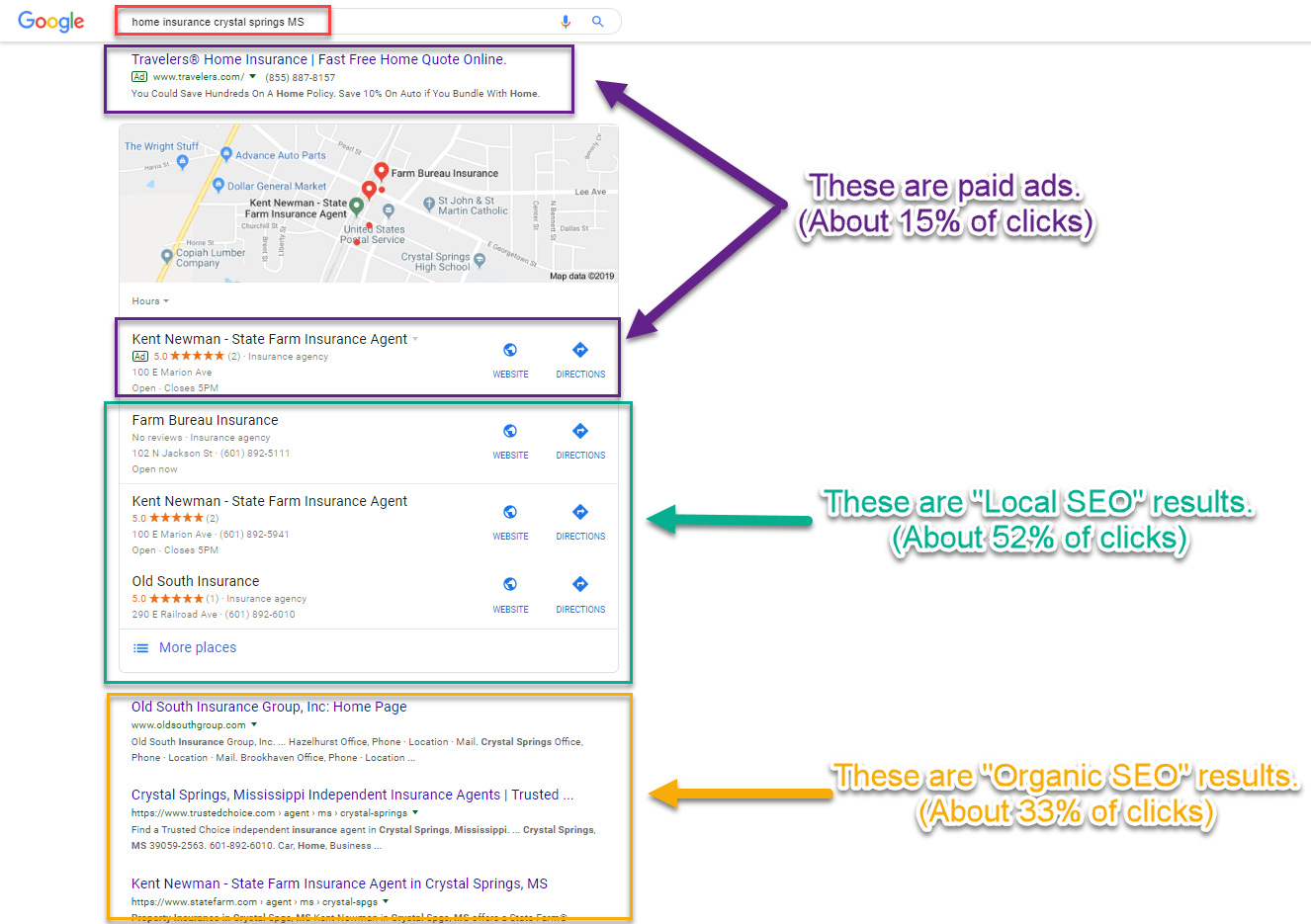This screenshot has width=1311, height=924.
Task: Click the Copiah Lumber Company map marker
Action: pos(167,255)
